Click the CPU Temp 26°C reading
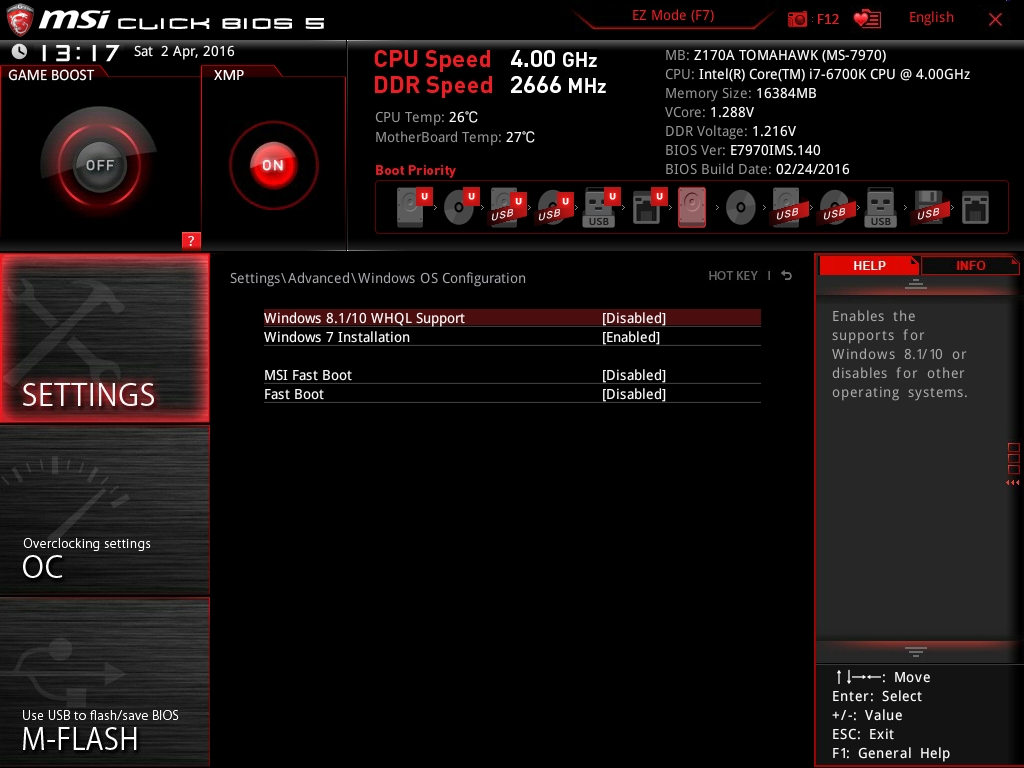Image resolution: width=1024 pixels, height=768 pixels. 426,118
